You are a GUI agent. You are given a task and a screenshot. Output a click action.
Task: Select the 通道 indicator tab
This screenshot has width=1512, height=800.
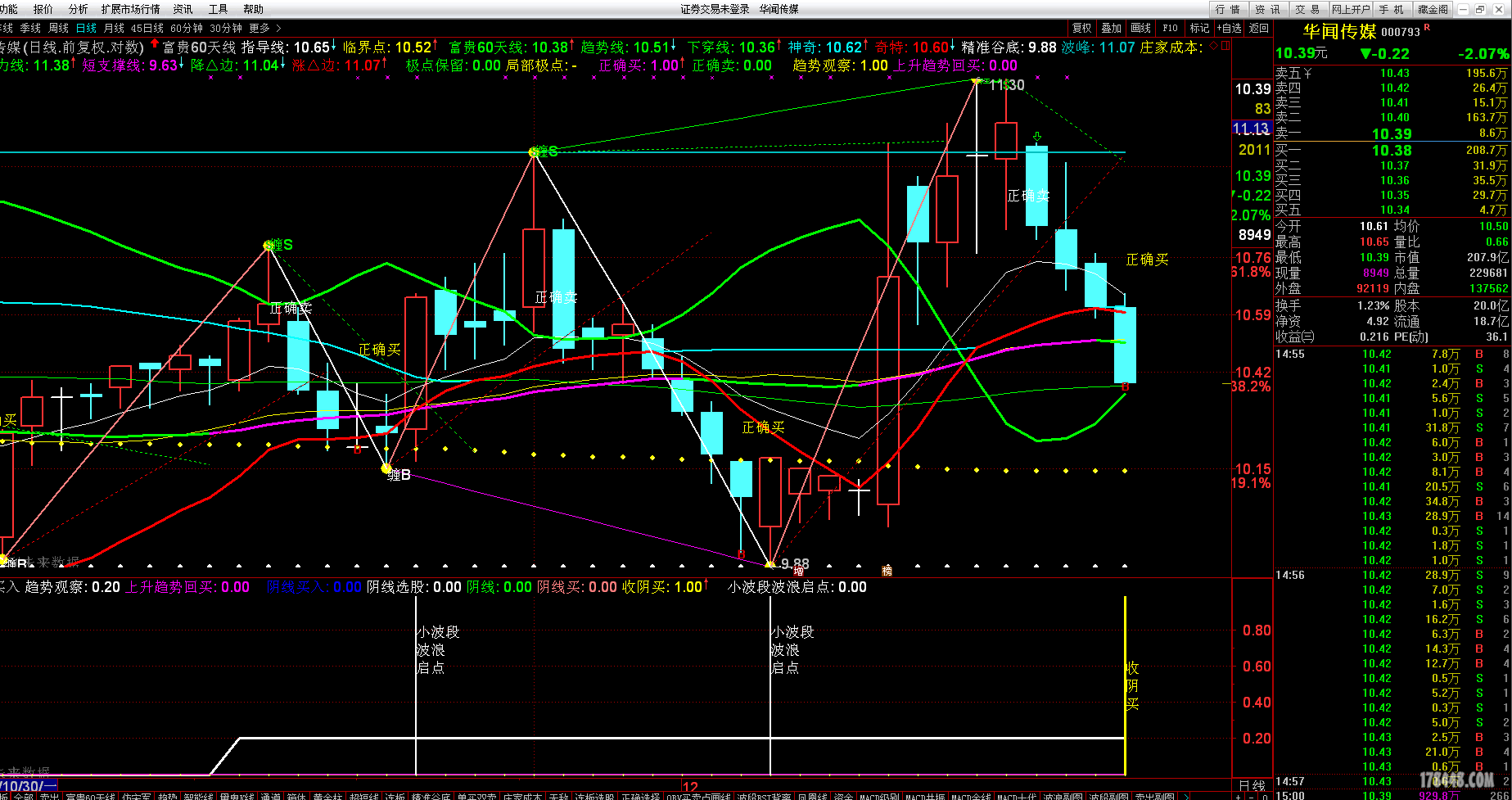click(270, 795)
